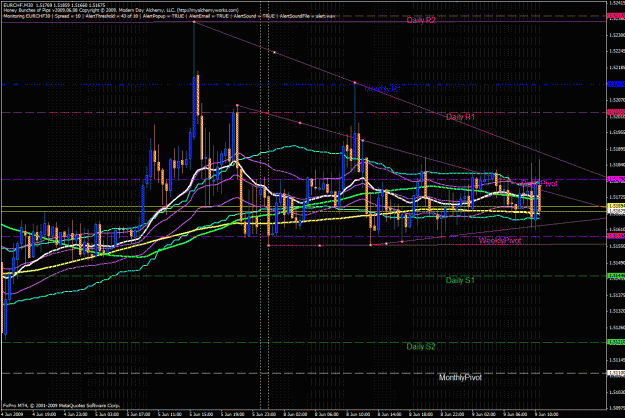Click the 5 Jun 11:00 time label
The height and width of the screenshot is (418, 625).
coord(170,414)
